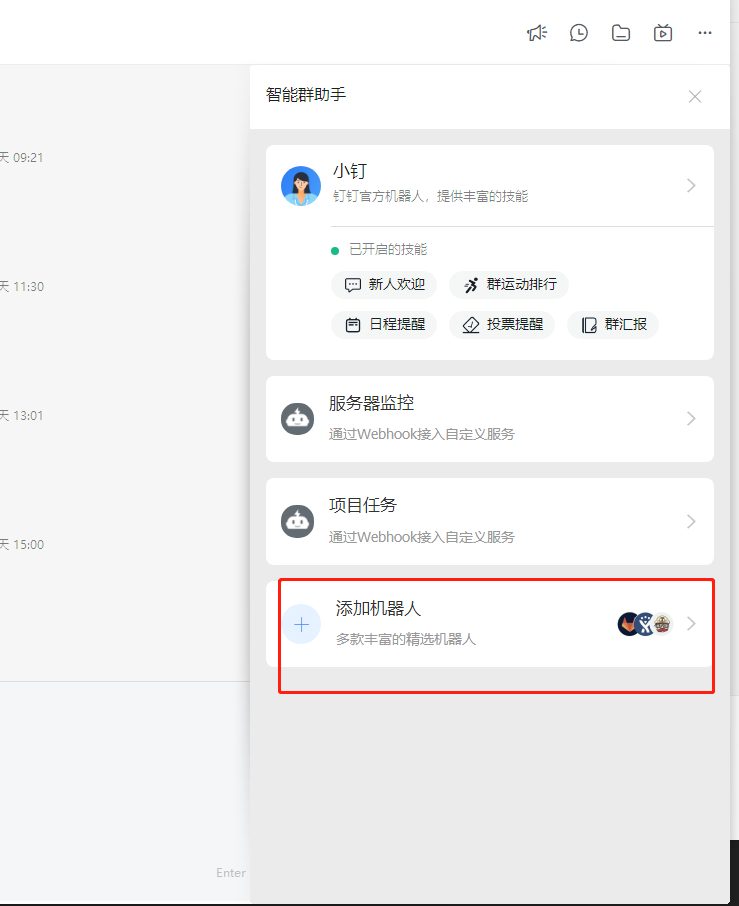739x906 pixels.
Task: Open the group announcement megaphone icon
Action: tap(537, 33)
